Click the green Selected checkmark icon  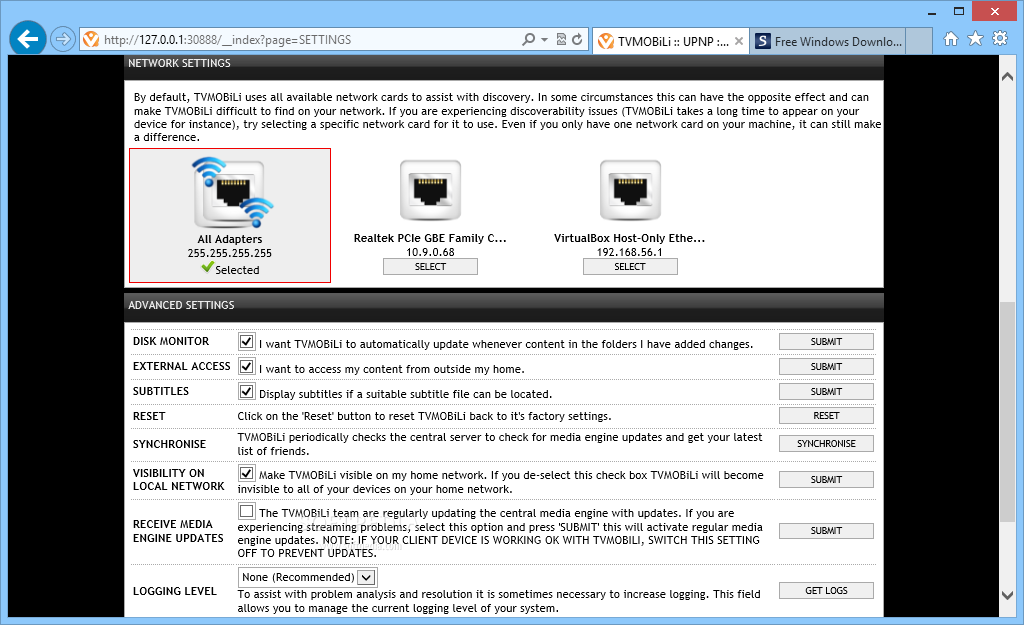pos(207,267)
